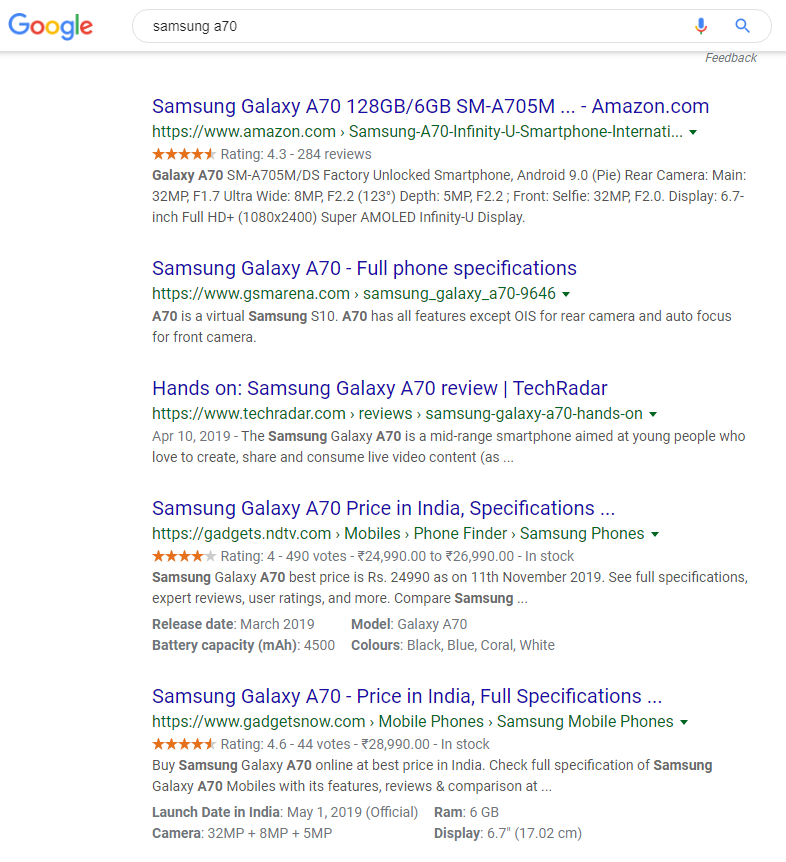Click the star rating on the Amazon result
Viewport: 786px width, 862px height.
click(x=184, y=154)
